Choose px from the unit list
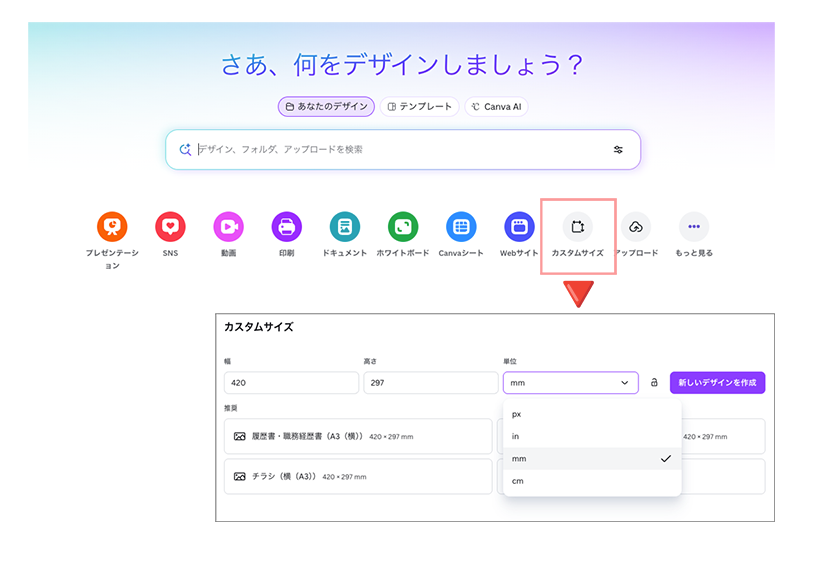This screenshot has width=820, height=563. click(x=517, y=413)
